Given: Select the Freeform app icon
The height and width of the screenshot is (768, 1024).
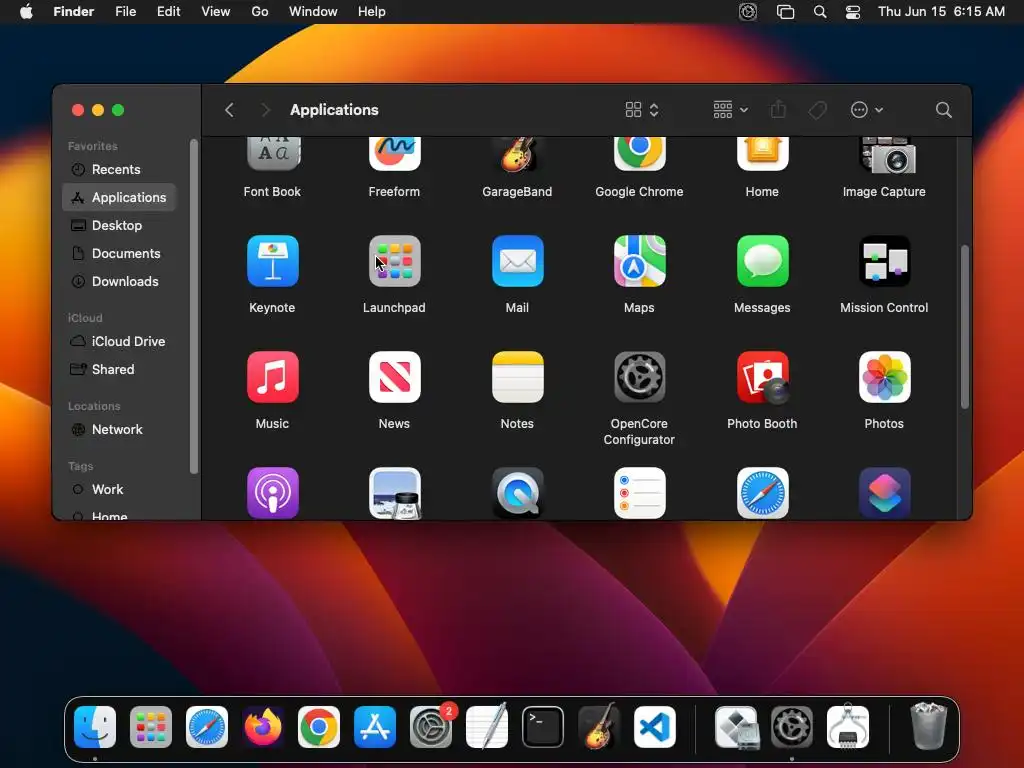Looking at the screenshot, I should [394, 154].
